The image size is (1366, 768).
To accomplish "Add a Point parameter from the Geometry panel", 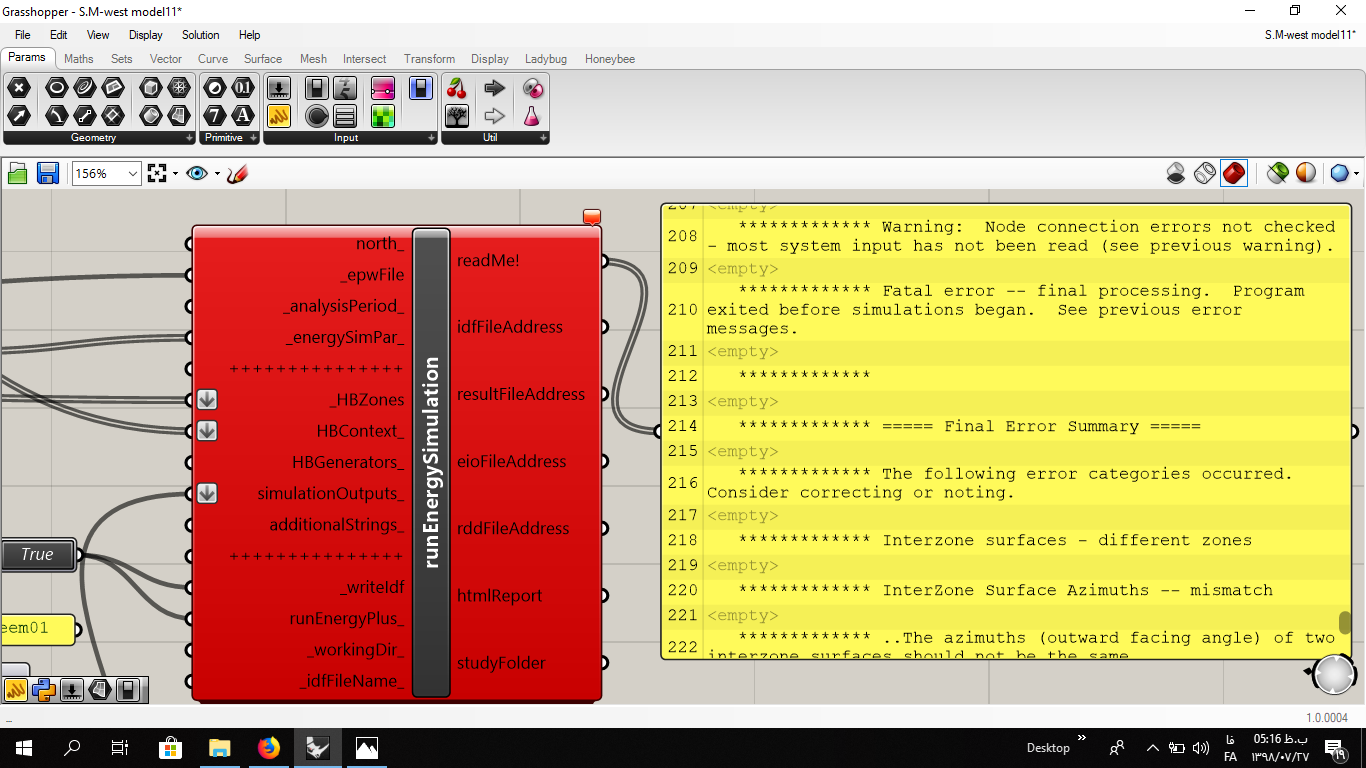I will pyautogui.click(x=18, y=88).
